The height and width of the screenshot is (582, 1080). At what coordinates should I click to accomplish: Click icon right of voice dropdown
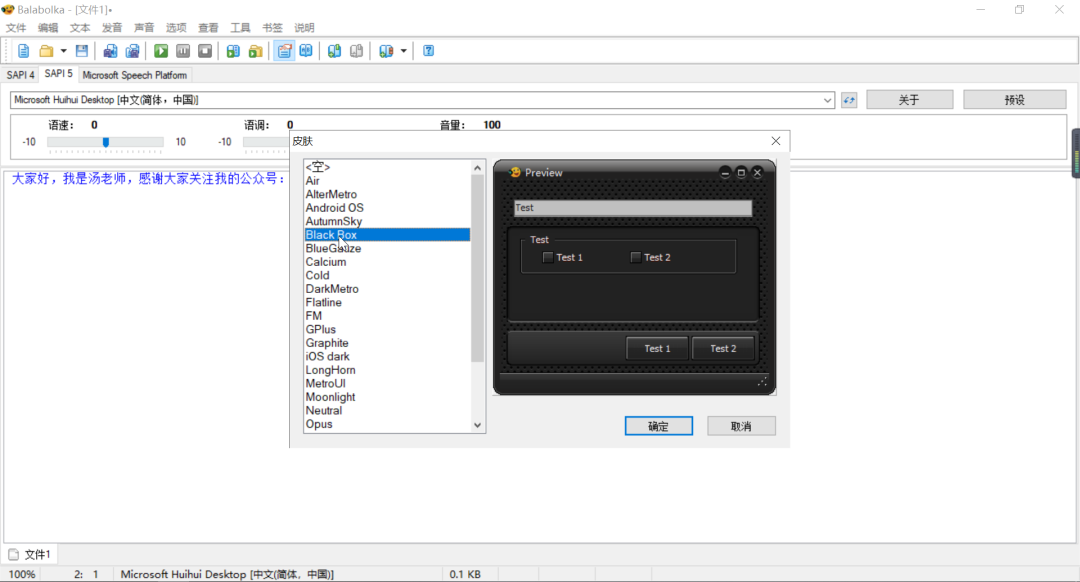click(849, 100)
